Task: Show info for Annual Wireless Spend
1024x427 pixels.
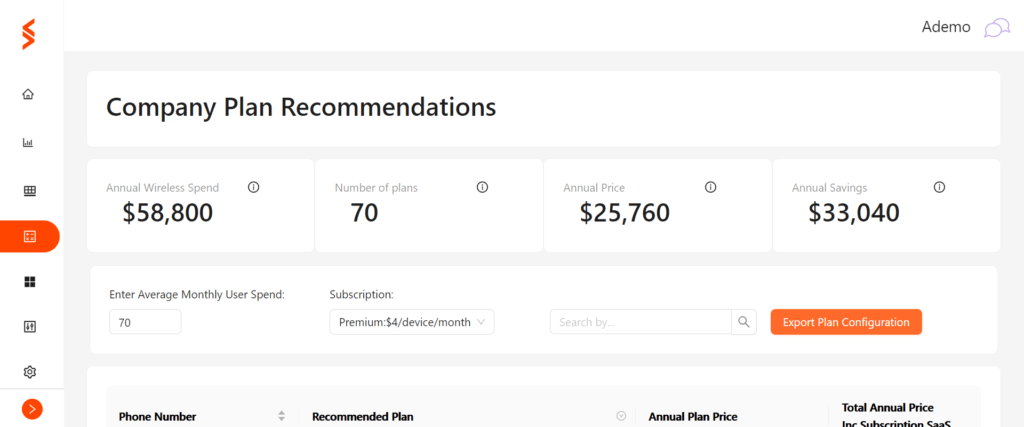Action: tap(253, 187)
